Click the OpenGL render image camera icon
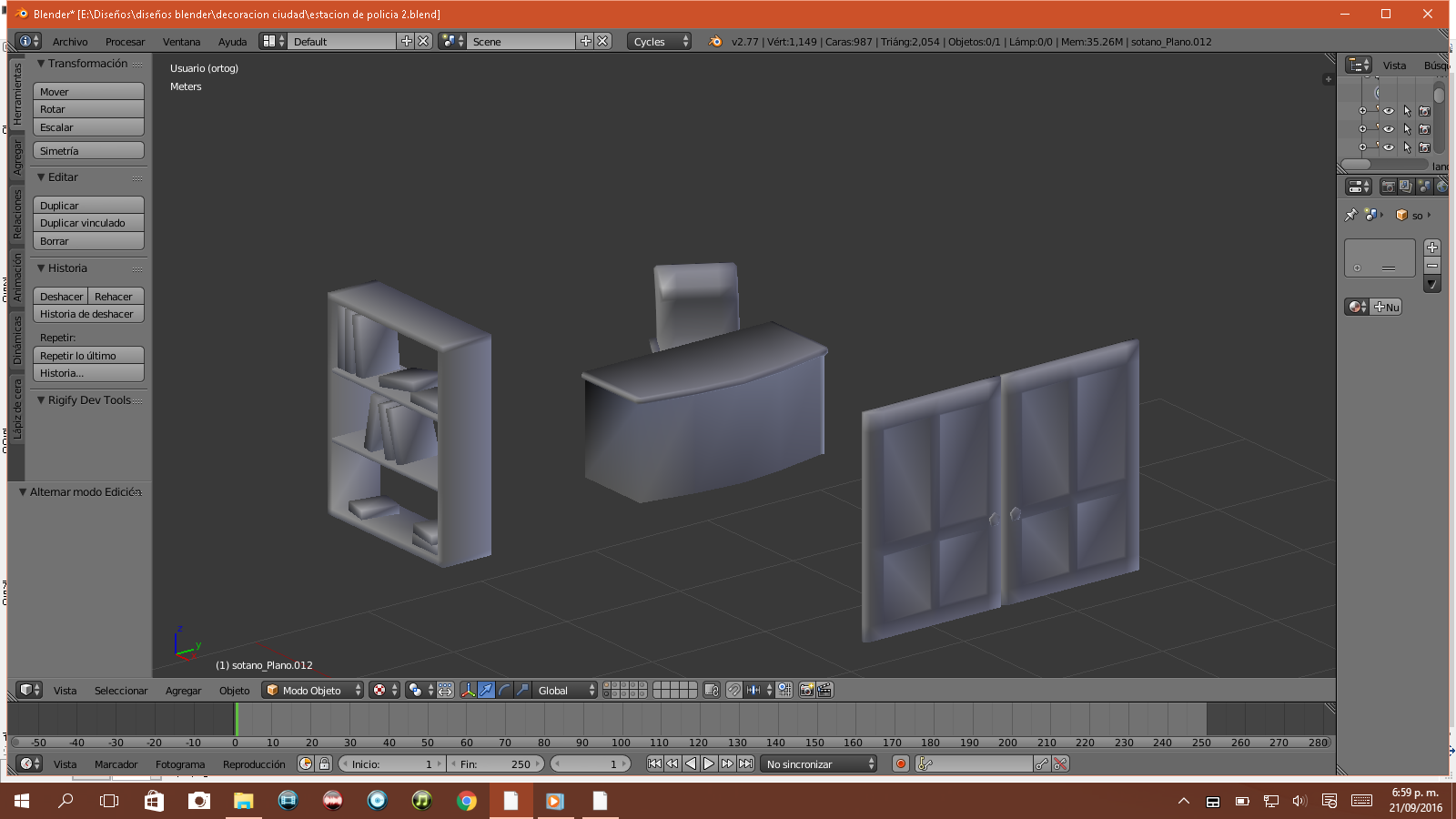The width and height of the screenshot is (1456, 819). (806, 690)
